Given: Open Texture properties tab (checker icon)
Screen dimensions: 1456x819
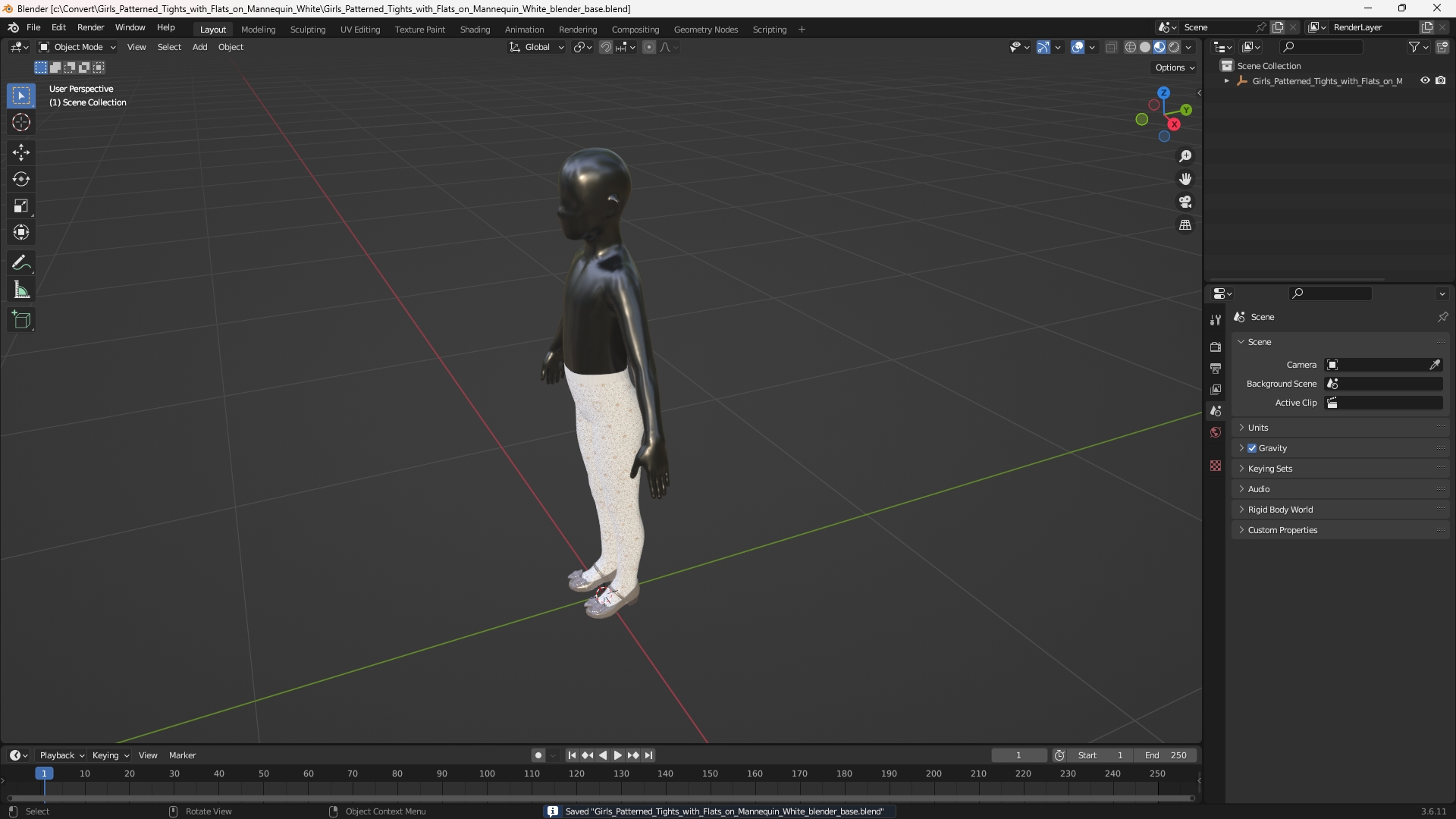Looking at the screenshot, I should tap(1216, 466).
